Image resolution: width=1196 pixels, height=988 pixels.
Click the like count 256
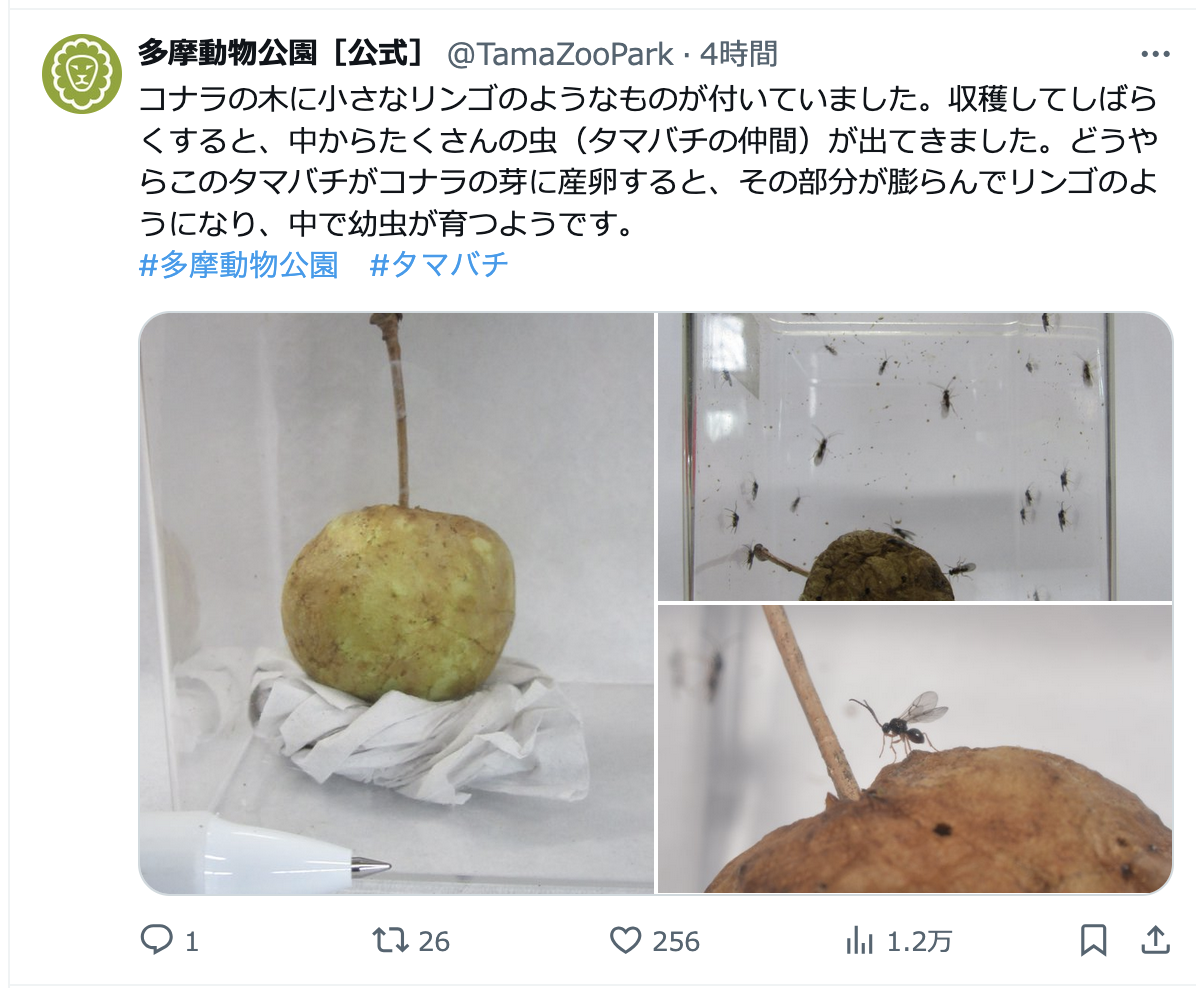point(676,941)
